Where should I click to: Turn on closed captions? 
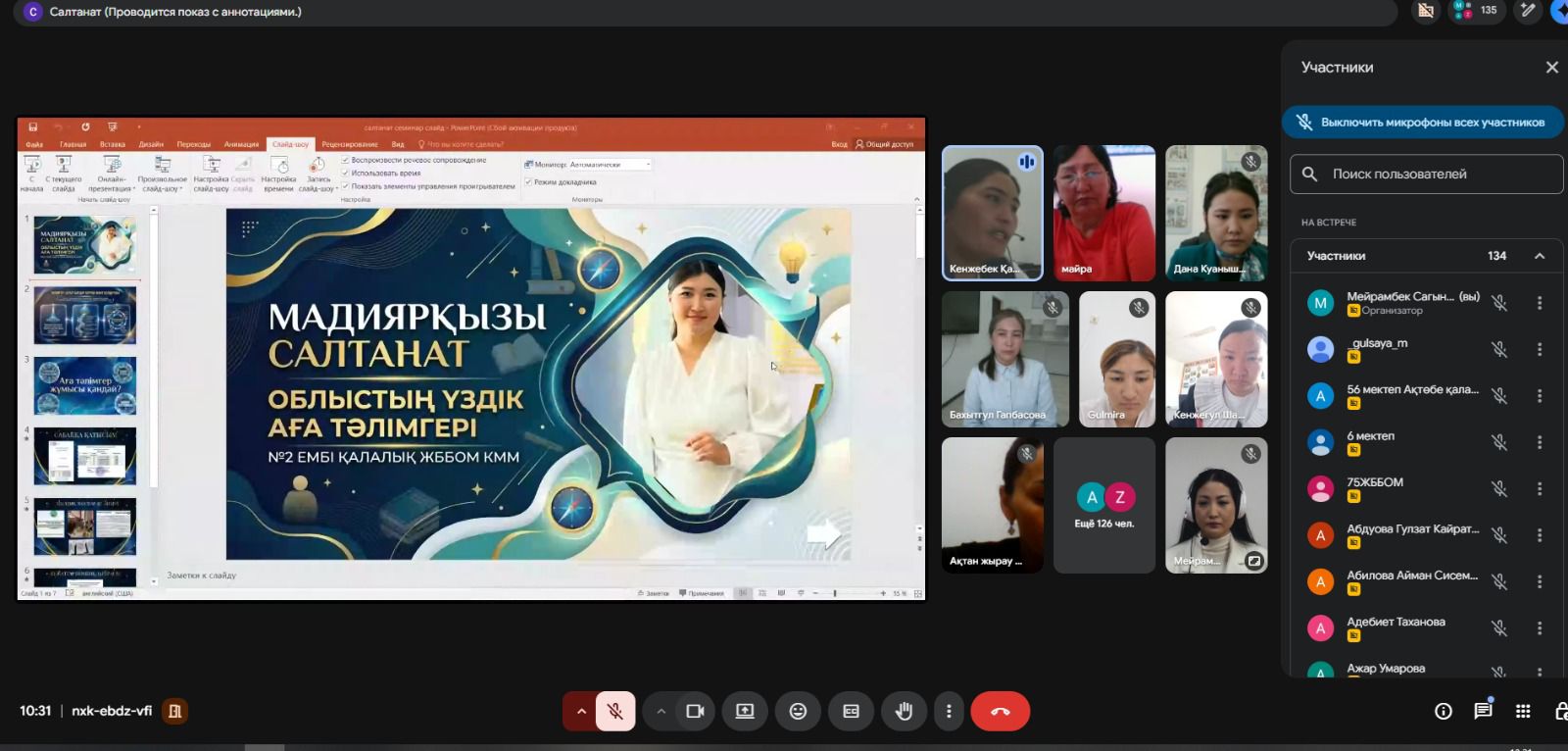click(851, 712)
